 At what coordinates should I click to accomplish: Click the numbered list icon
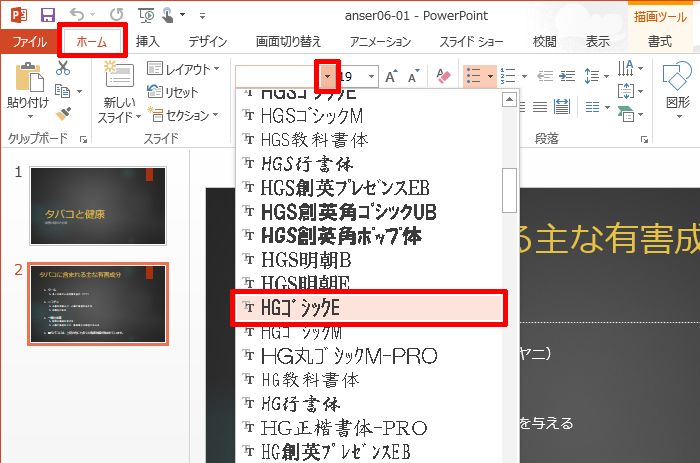click(x=508, y=76)
